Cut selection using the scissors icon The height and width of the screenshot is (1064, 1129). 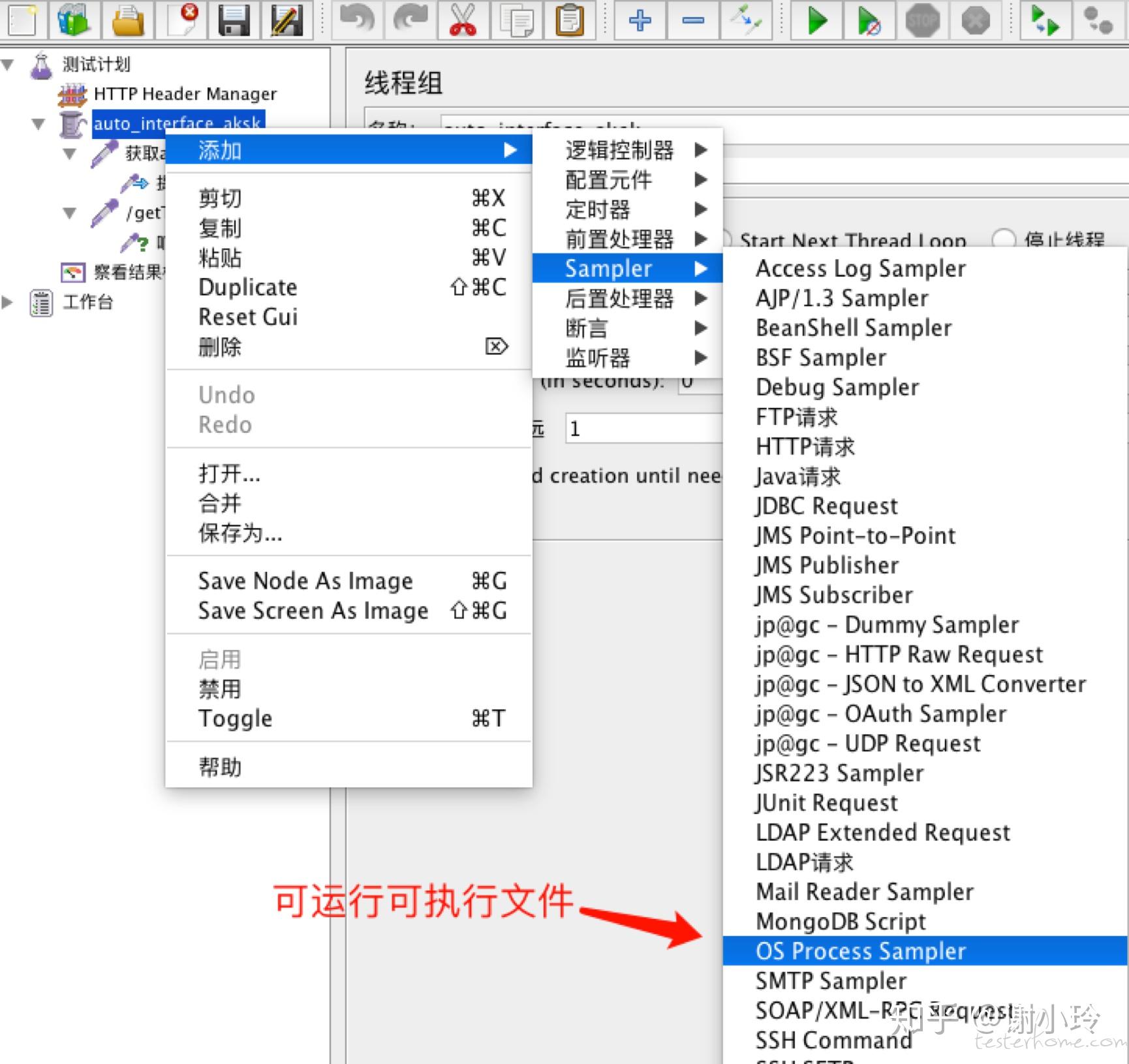pos(463,21)
